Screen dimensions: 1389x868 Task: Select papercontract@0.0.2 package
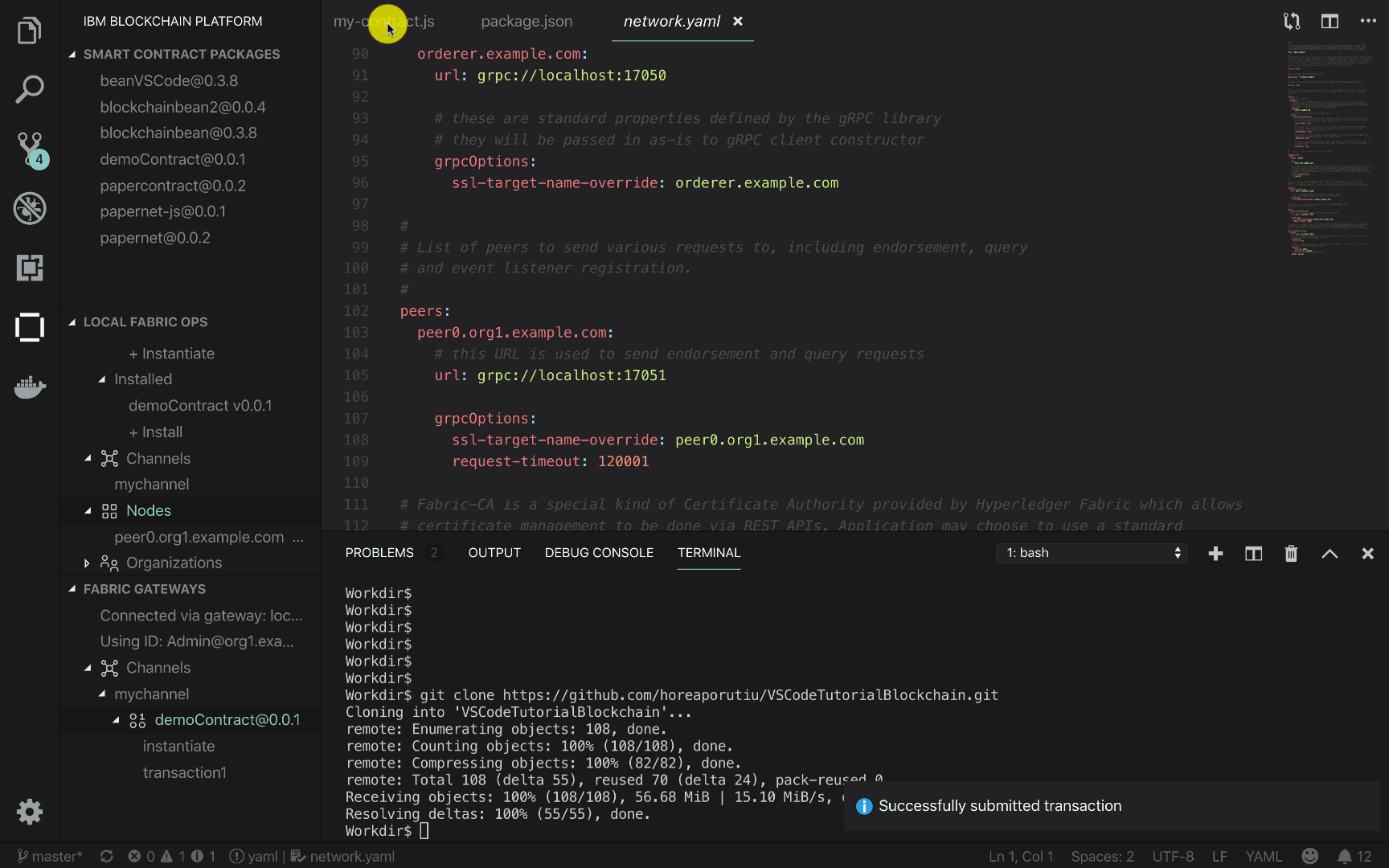pos(173,186)
